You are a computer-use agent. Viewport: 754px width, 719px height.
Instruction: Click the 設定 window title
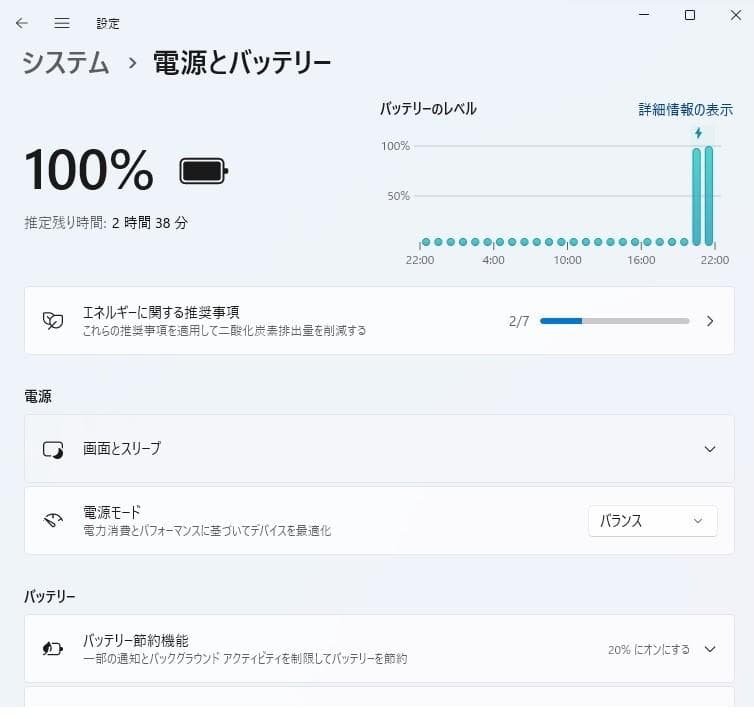tap(108, 24)
